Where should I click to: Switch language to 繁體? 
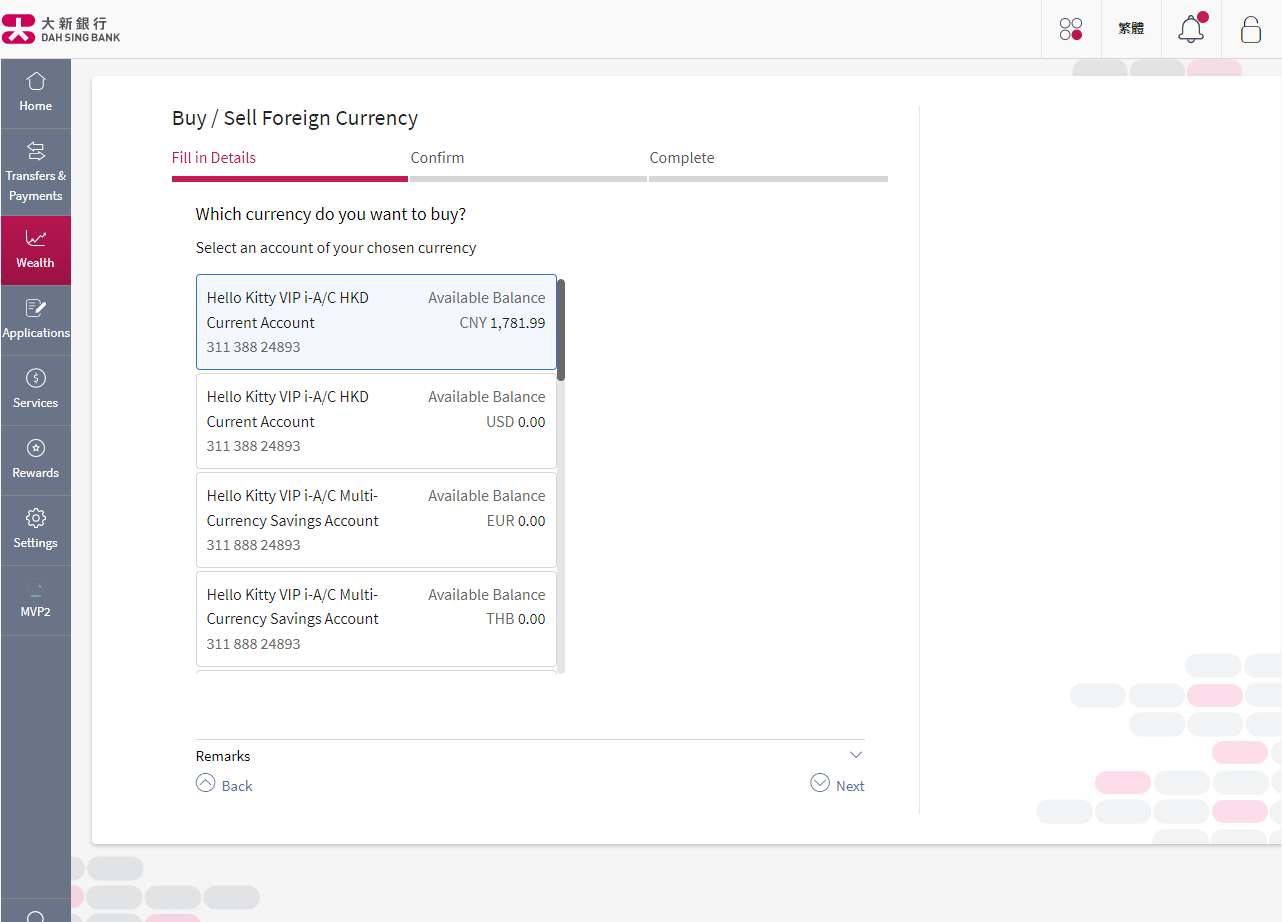tap(1131, 29)
